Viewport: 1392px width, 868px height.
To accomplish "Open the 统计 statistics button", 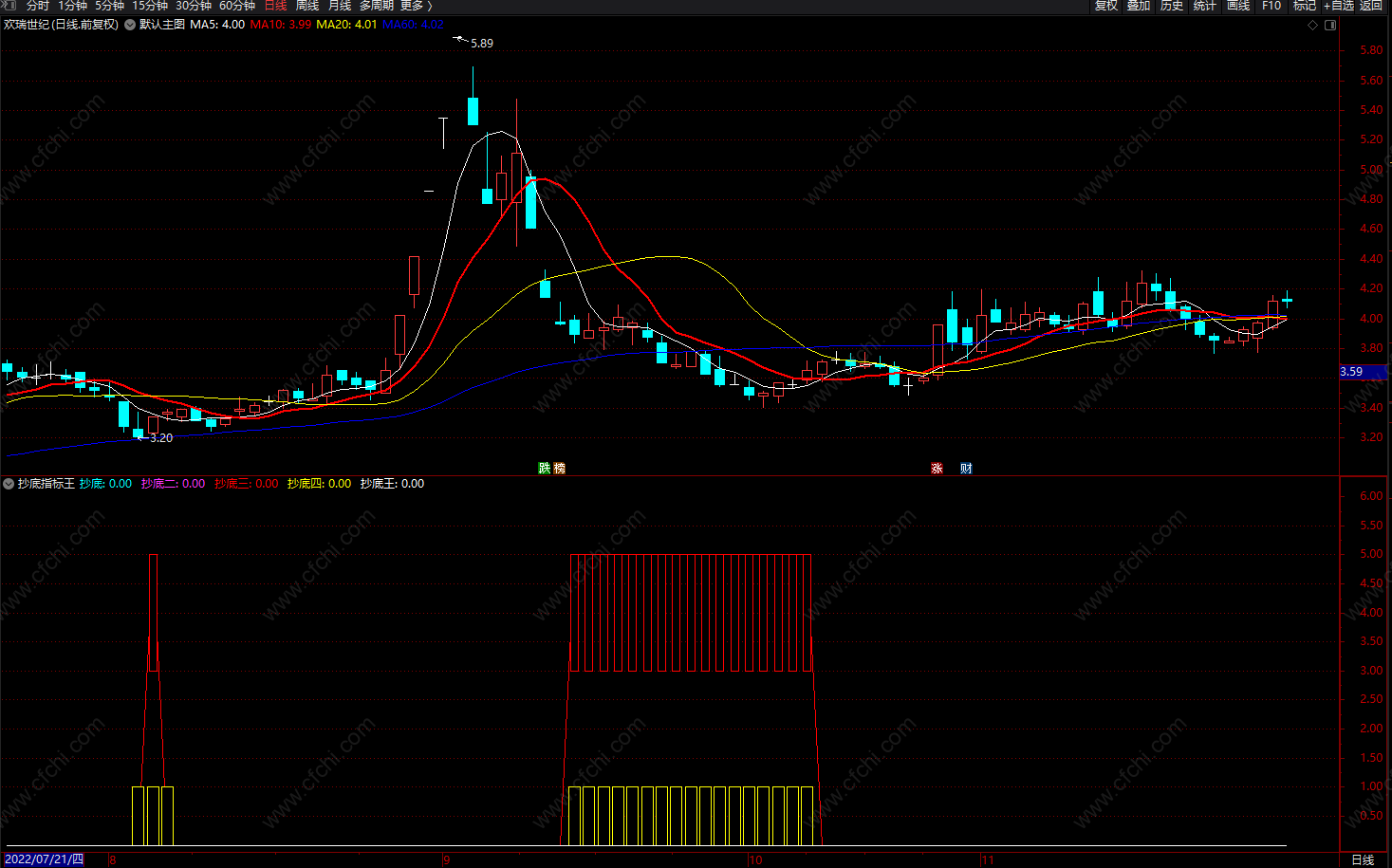I will click(1205, 6).
